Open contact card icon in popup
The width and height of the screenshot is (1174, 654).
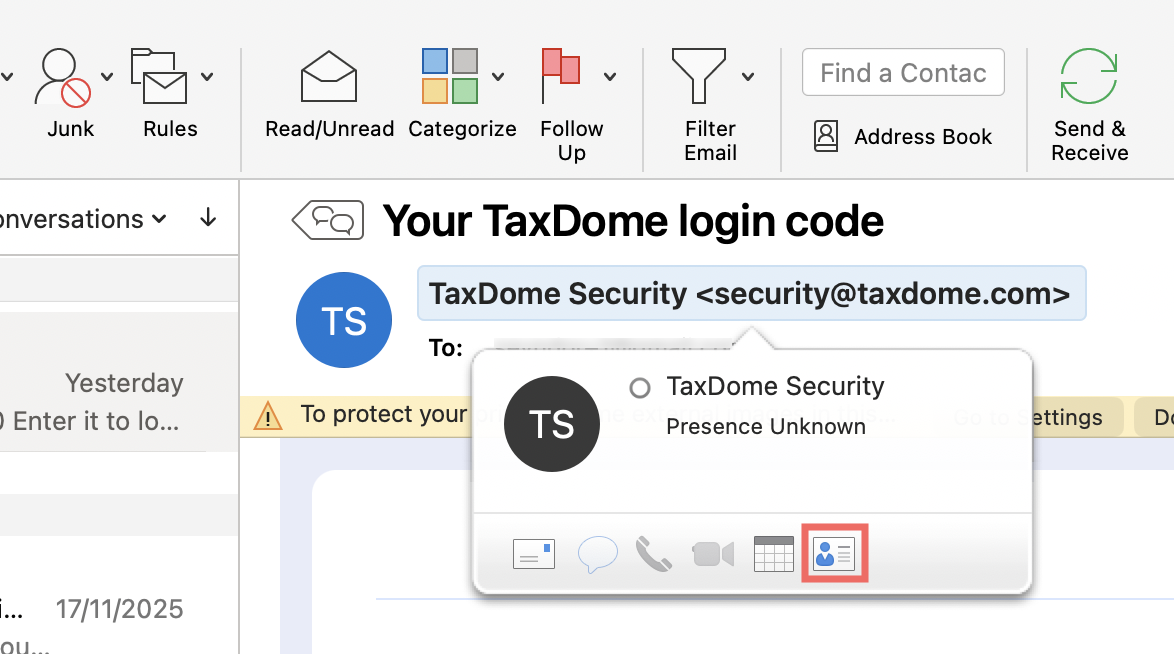(834, 553)
